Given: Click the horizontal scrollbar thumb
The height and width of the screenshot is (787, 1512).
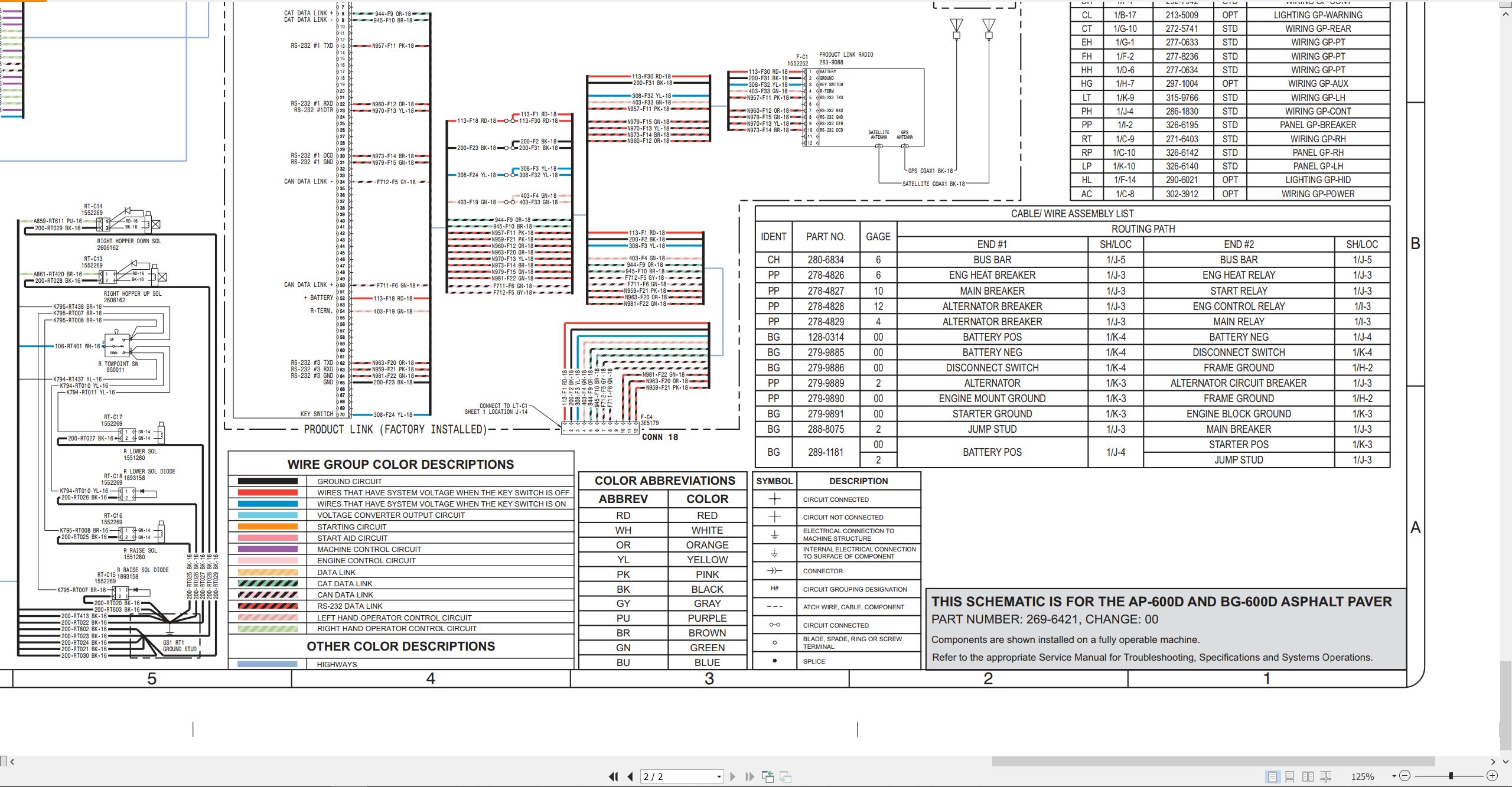Looking at the screenshot, I should click(x=1213, y=762).
